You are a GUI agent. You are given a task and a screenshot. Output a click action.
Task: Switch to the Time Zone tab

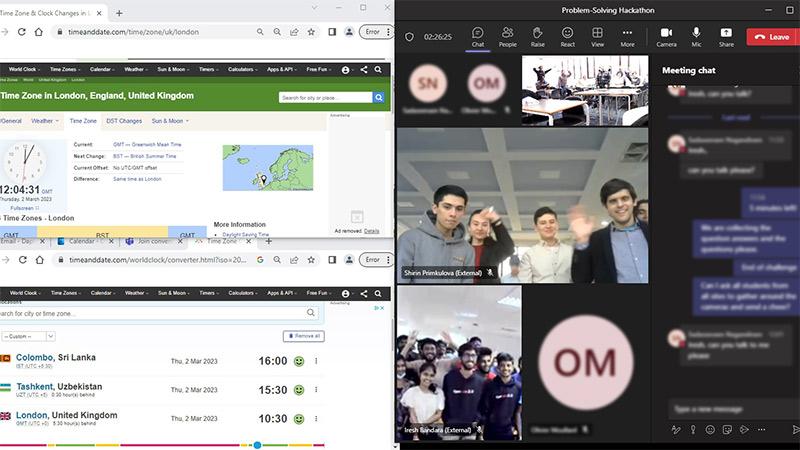(83, 121)
